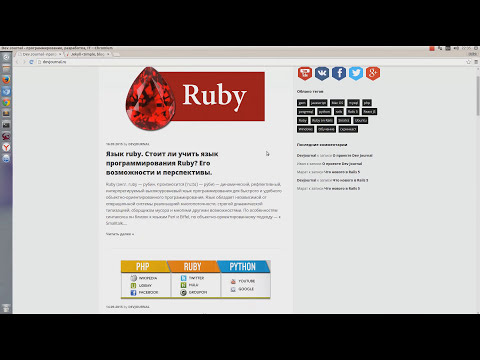Open the Trash icon in the dock
Viewport: 480px width, 360px height.
[x=6, y=308]
